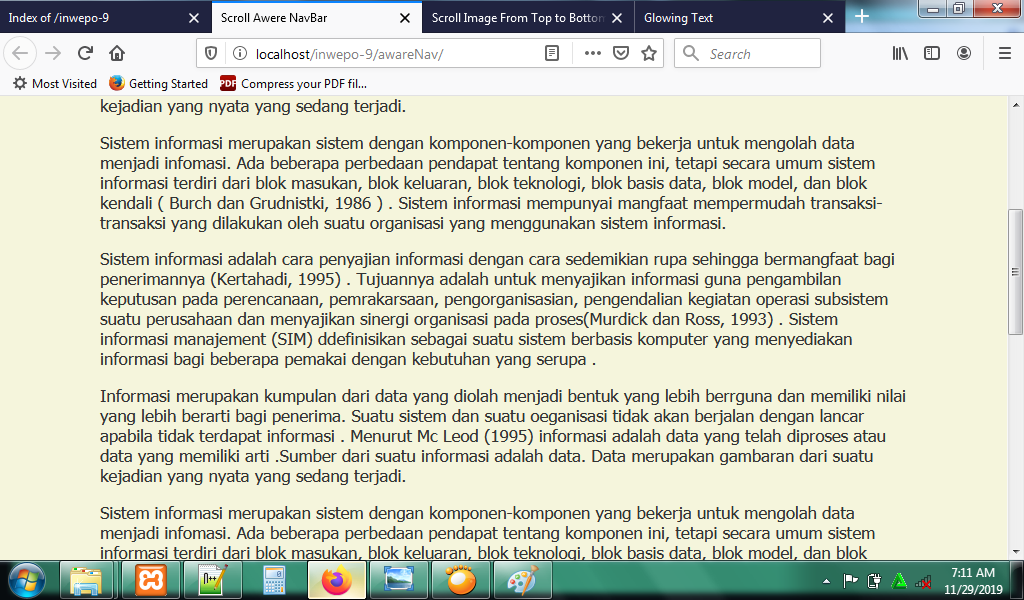The height and width of the screenshot is (600, 1024).
Task: Open the picture viewer taskbar icon
Action: (x=398, y=580)
